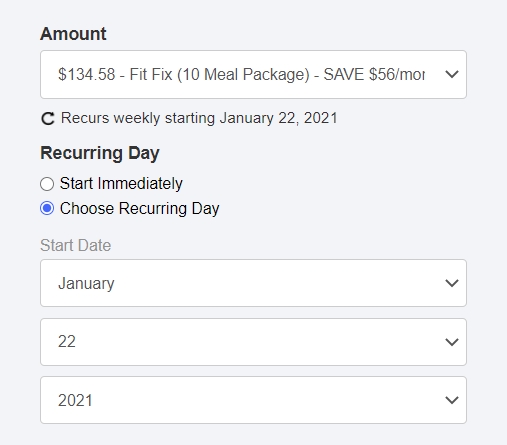Click the chevron on Amount dropdown
The height and width of the screenshot is (445, 507).
point(452,74)
